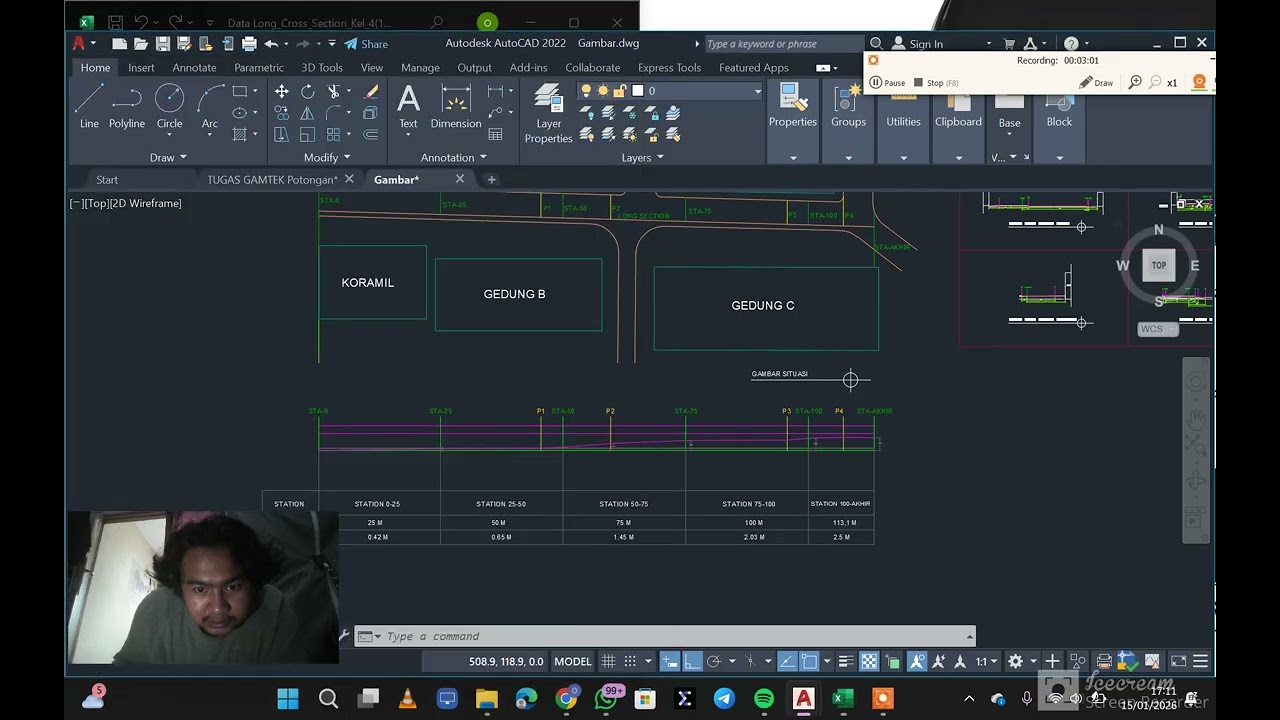The height and width of the screenshot is (720, 1280).
Task: Expand the Layers panel dropdown
Action: click(642, 158)
